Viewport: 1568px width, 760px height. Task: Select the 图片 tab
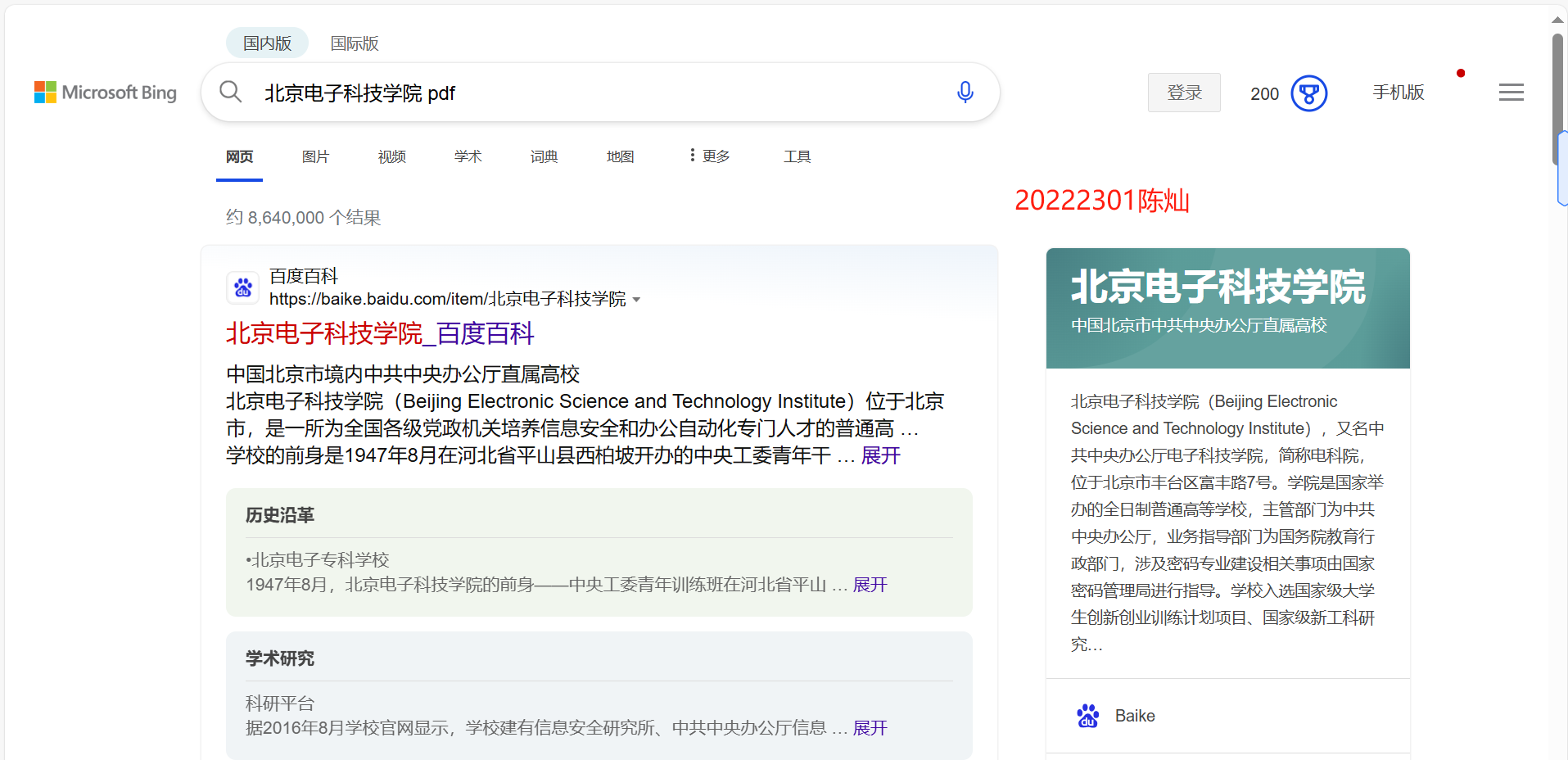click(x=315, y=156)
